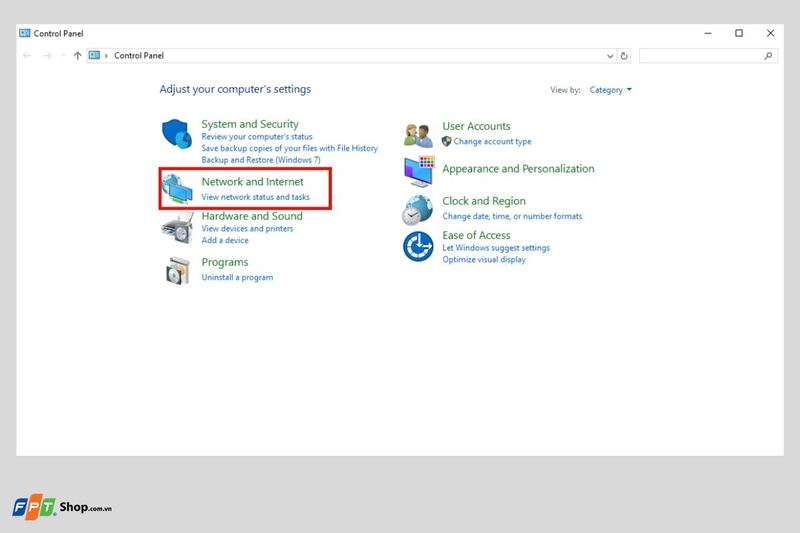Open Hardware and Sound category

point(252,216)
